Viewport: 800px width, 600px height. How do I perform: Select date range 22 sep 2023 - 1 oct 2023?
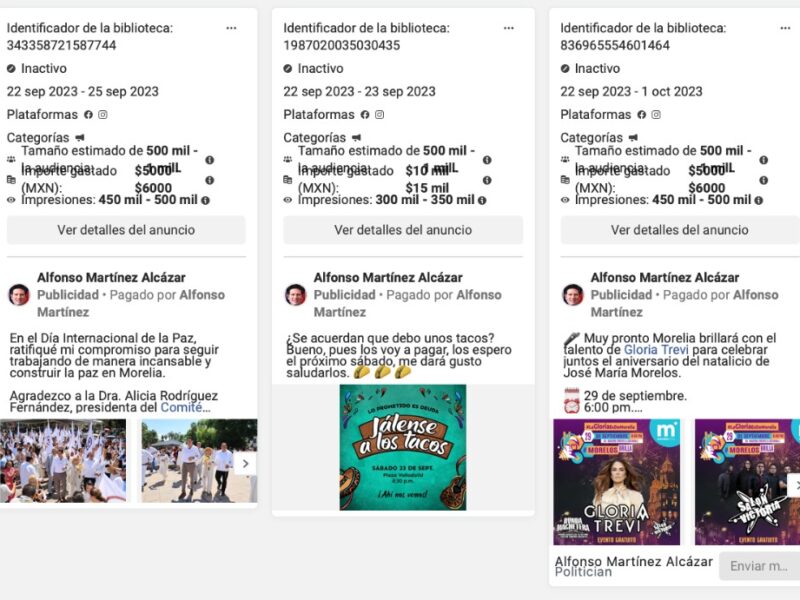pyautogui.click(x=632, y=92)
